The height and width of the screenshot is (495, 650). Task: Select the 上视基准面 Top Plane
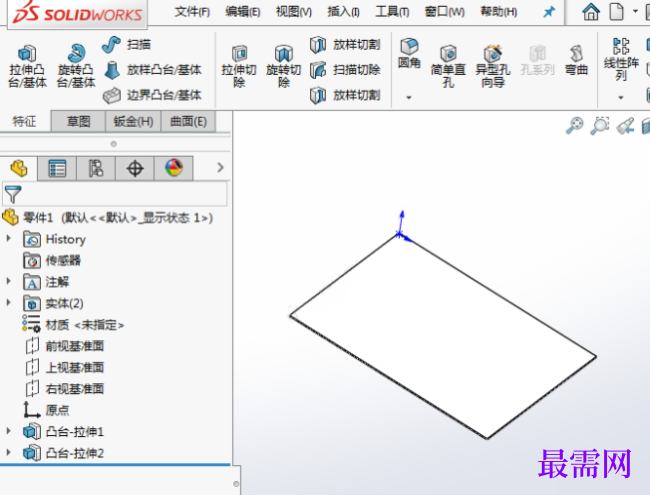65,367
